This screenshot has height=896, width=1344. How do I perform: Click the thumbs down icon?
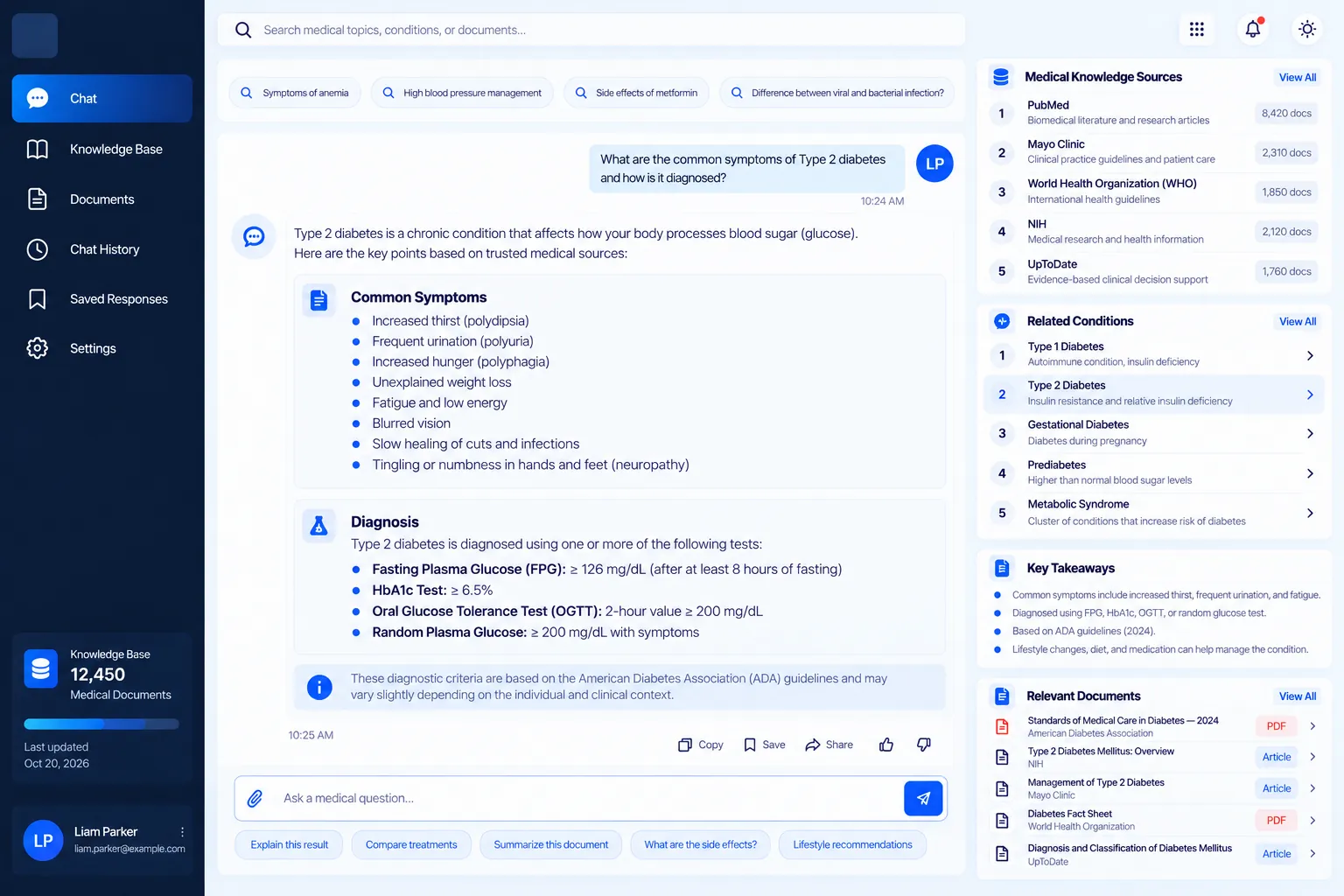tap(924, 745)
